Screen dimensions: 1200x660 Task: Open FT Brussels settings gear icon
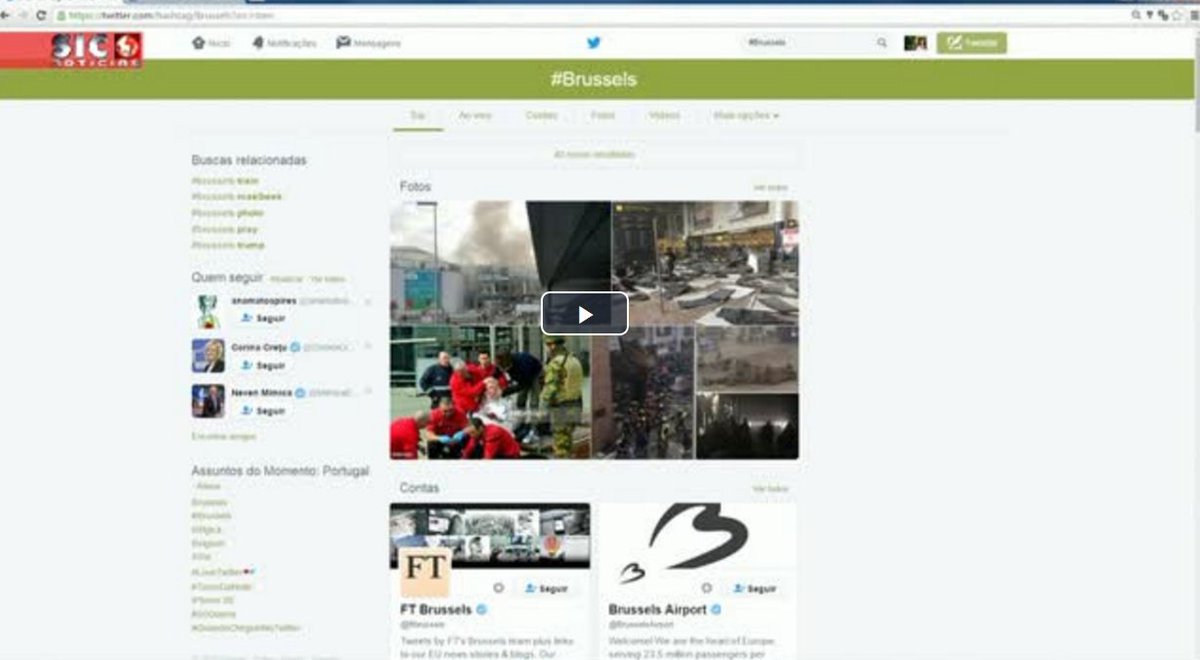pos(498,589)
